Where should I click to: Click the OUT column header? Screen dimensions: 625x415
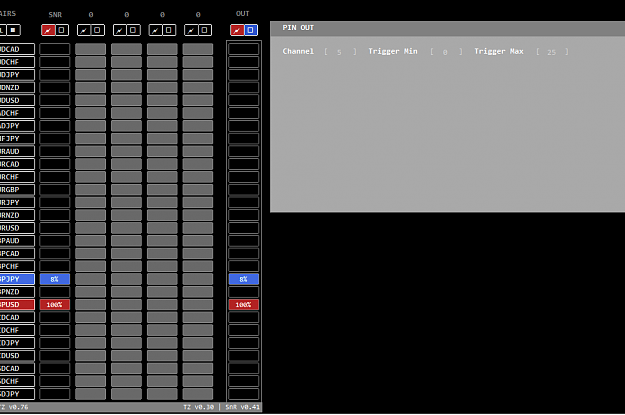[242, 14]
